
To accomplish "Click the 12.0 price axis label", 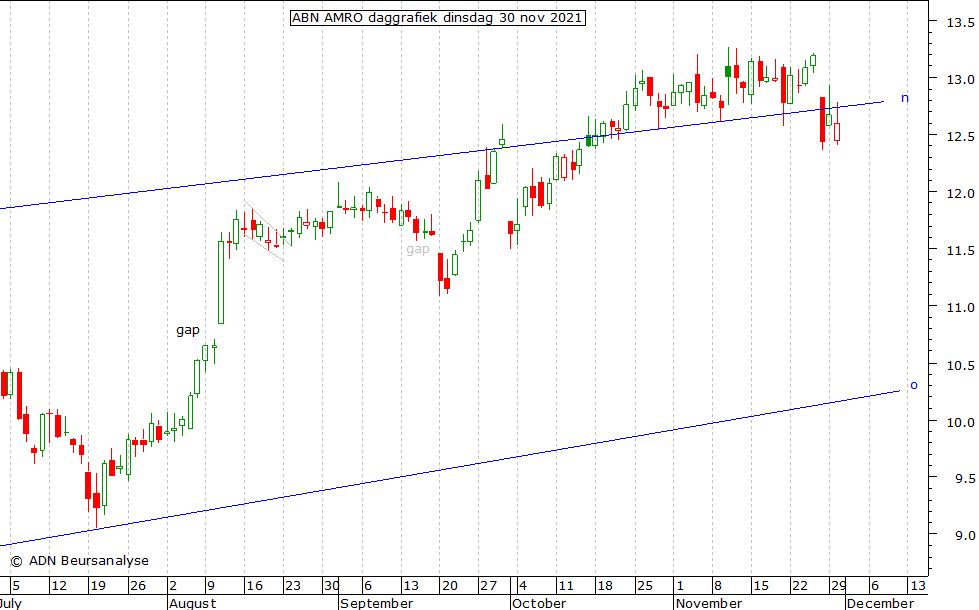I will (960, 194).
